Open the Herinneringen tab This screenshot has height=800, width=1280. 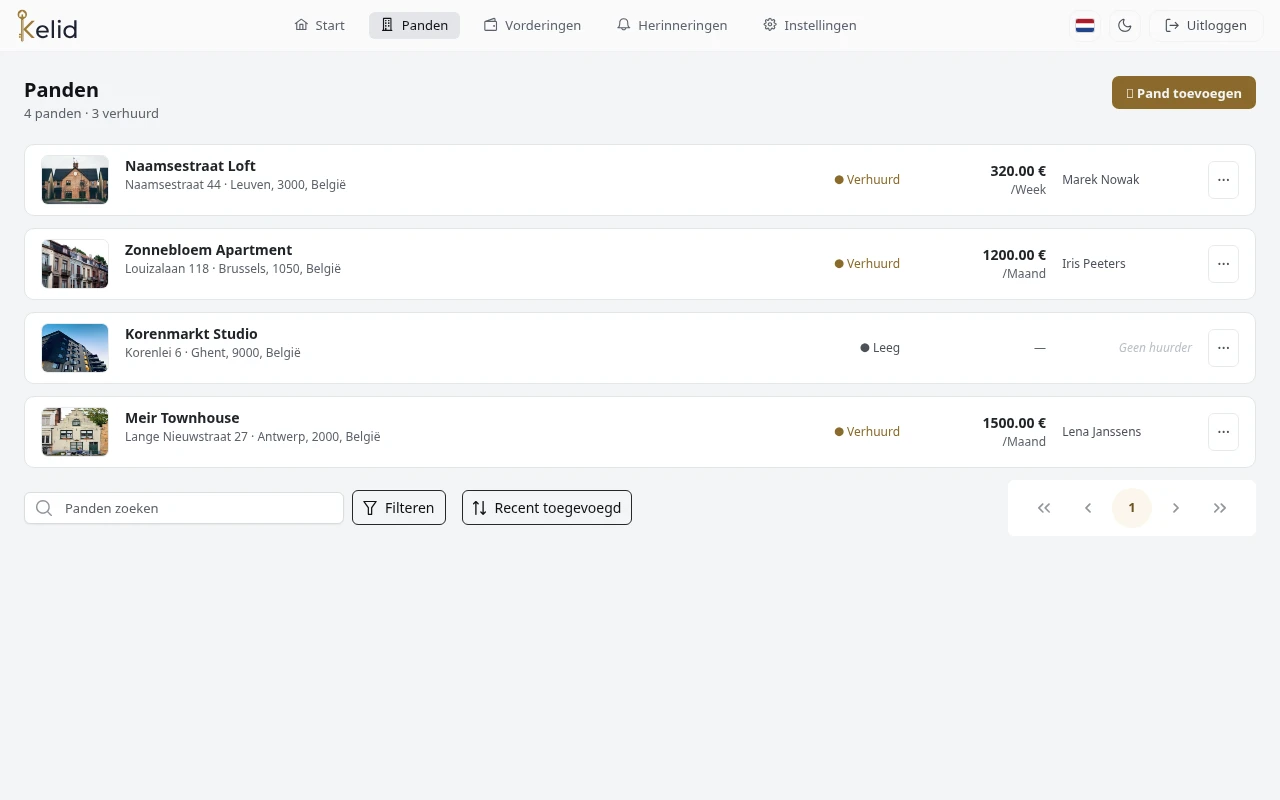point(672,26)
